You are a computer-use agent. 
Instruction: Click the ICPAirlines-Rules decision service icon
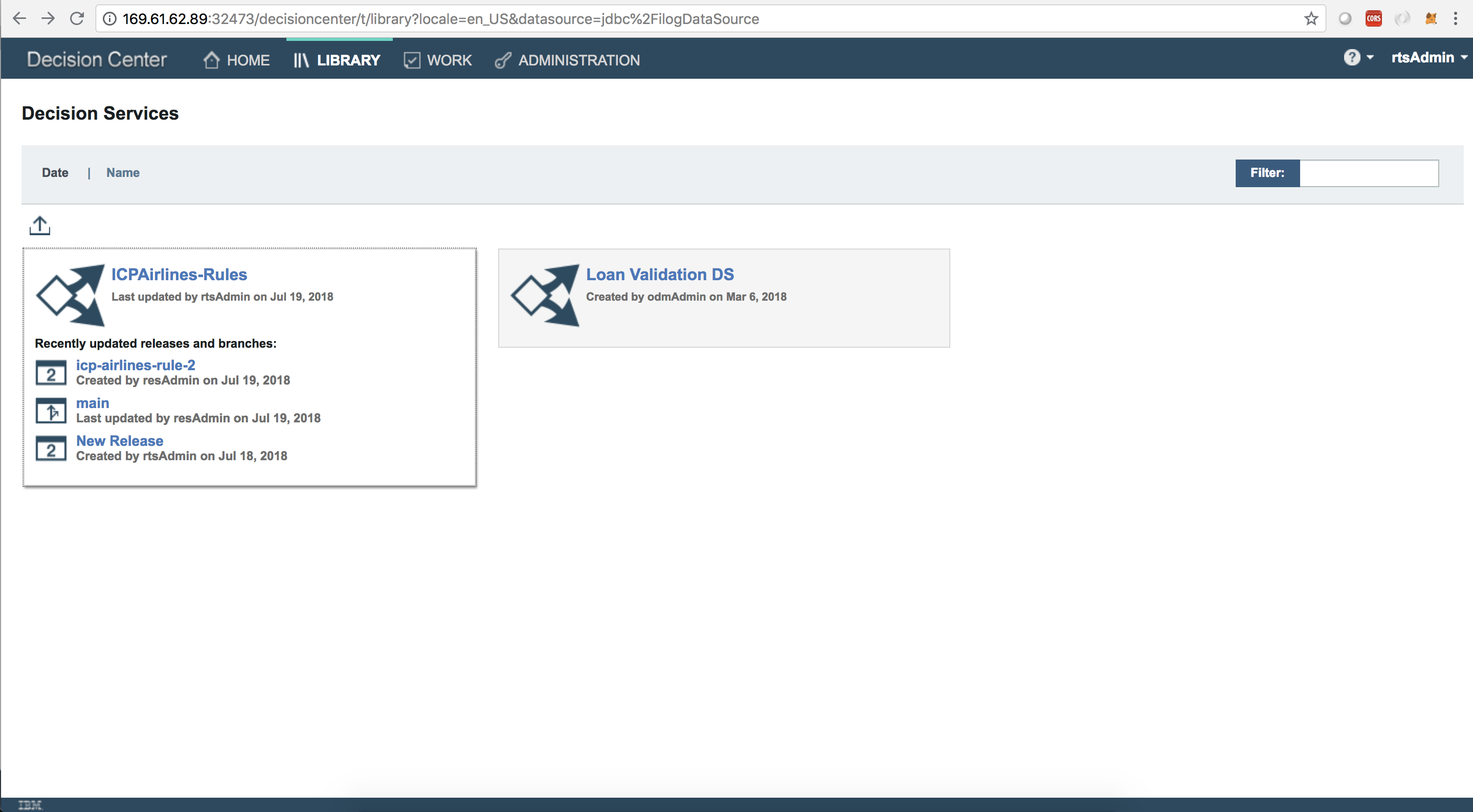click(x=71, y=295)
